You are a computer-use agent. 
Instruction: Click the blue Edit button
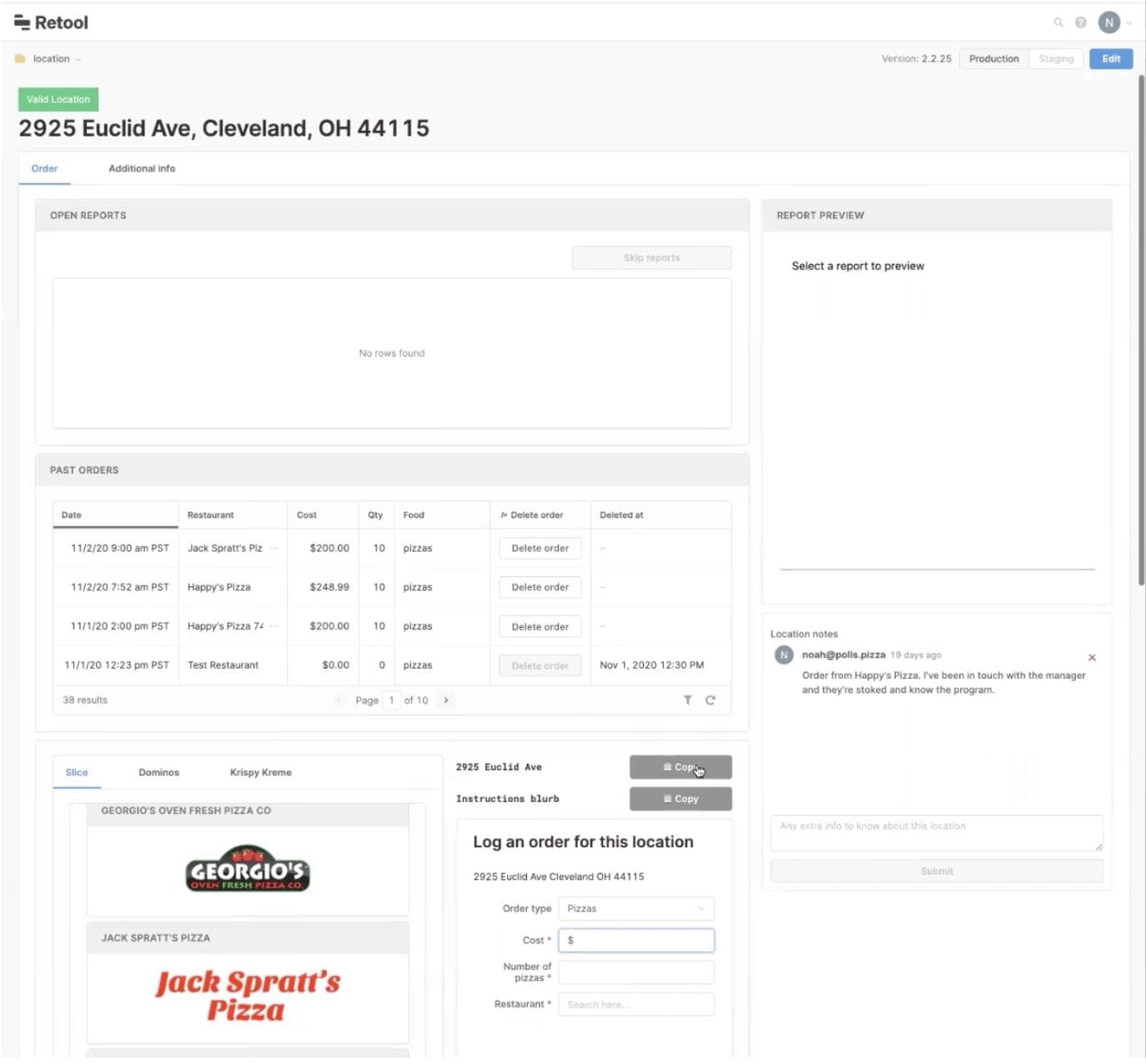pyautogui.click(x=1110, y=59)
